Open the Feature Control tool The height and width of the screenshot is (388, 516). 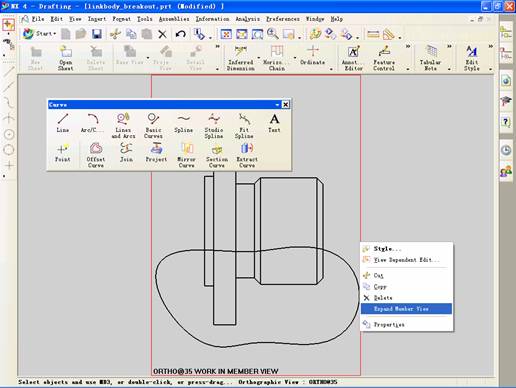[384, 58]
